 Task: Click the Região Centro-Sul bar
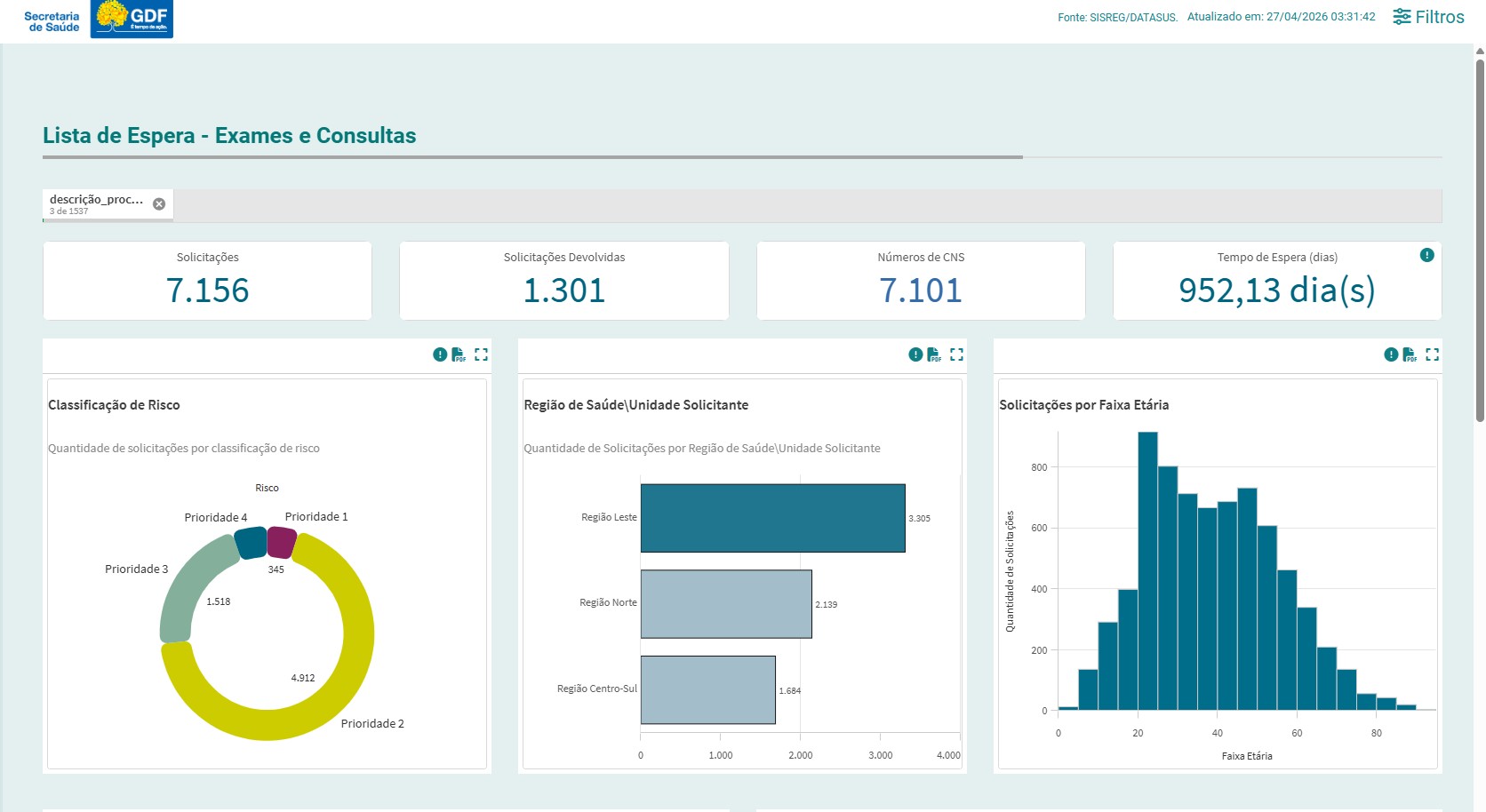click(x=707, y=690)
